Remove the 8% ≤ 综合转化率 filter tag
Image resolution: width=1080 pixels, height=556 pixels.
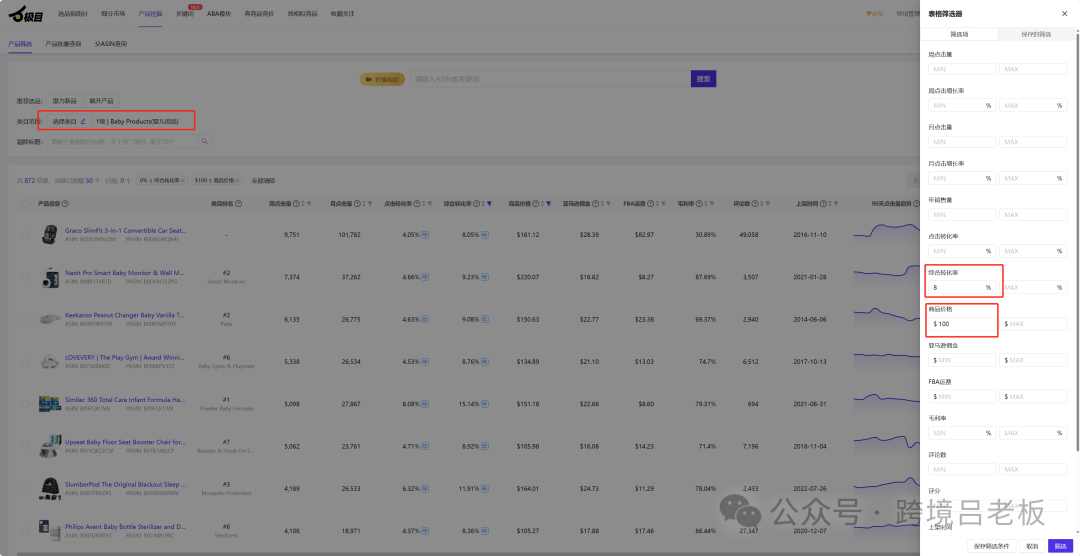pyautogui.click(x=184, y=181)
